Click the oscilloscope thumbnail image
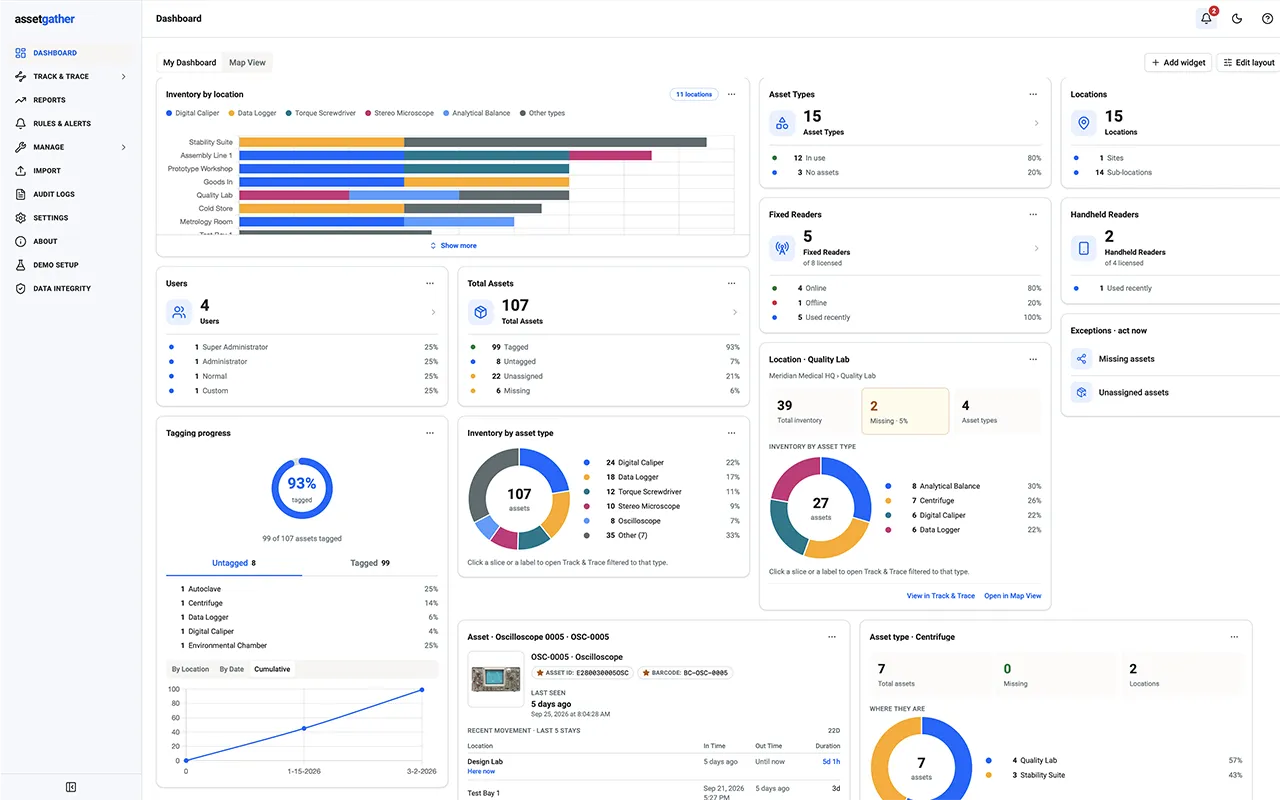Screen dimensions: 1280x800 pos(495,679)
